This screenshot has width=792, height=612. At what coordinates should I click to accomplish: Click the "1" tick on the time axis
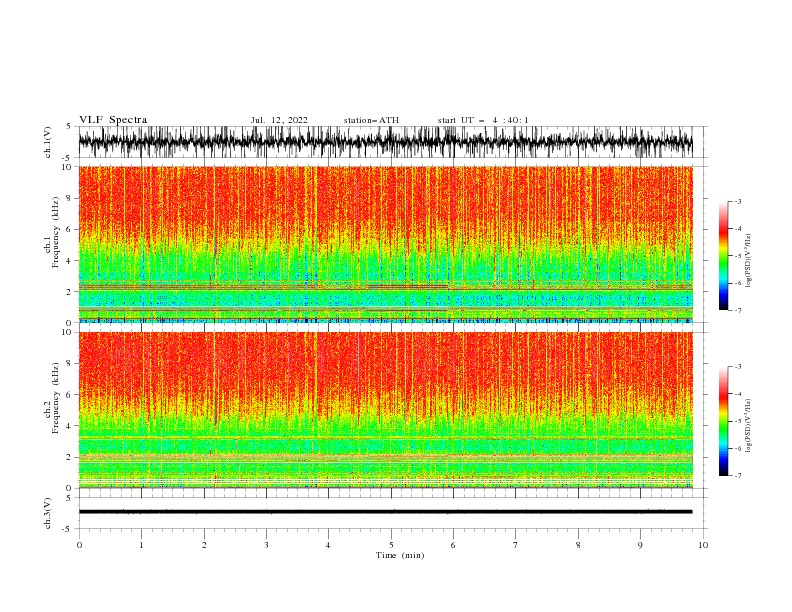tap(141, 545)
